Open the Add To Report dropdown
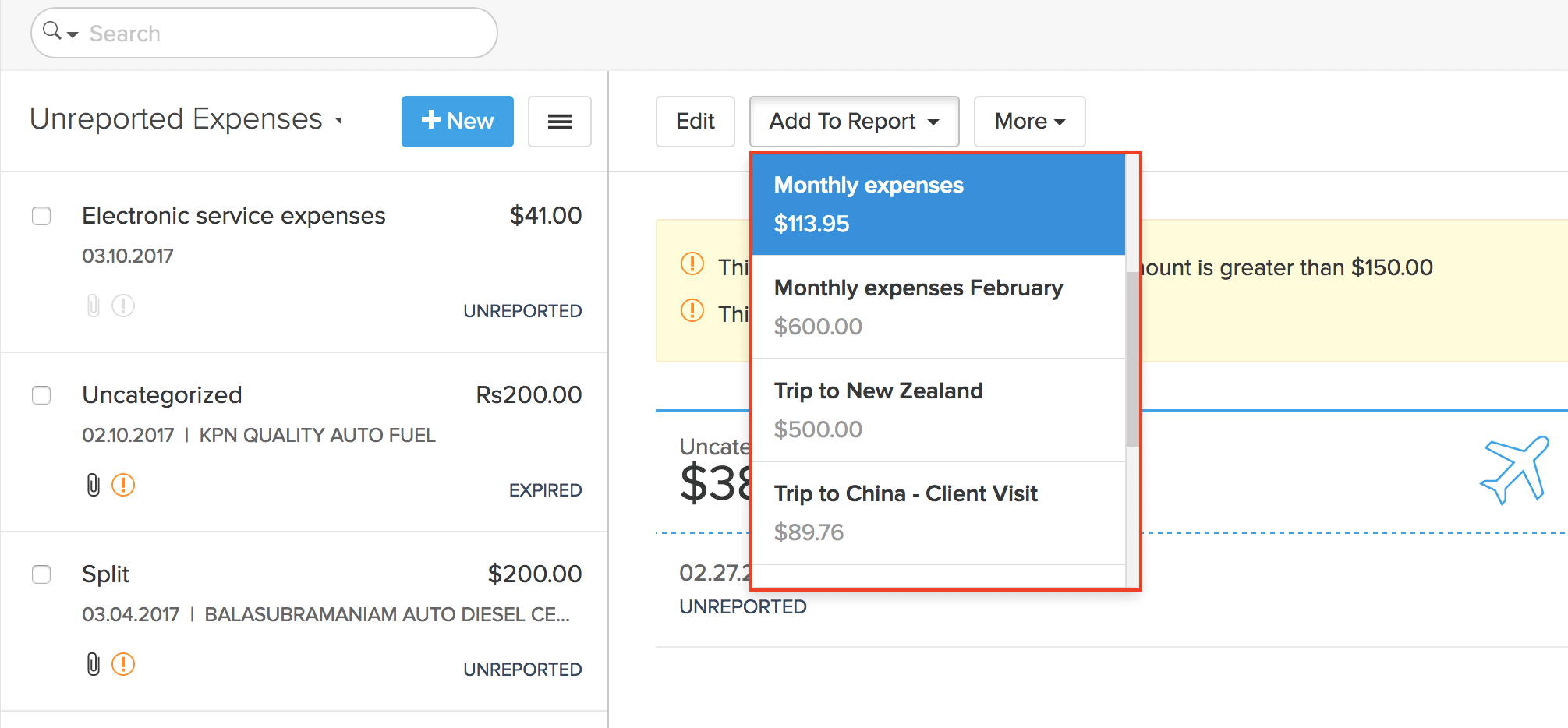Screen dimensions: 1568x728 point(854,122)
